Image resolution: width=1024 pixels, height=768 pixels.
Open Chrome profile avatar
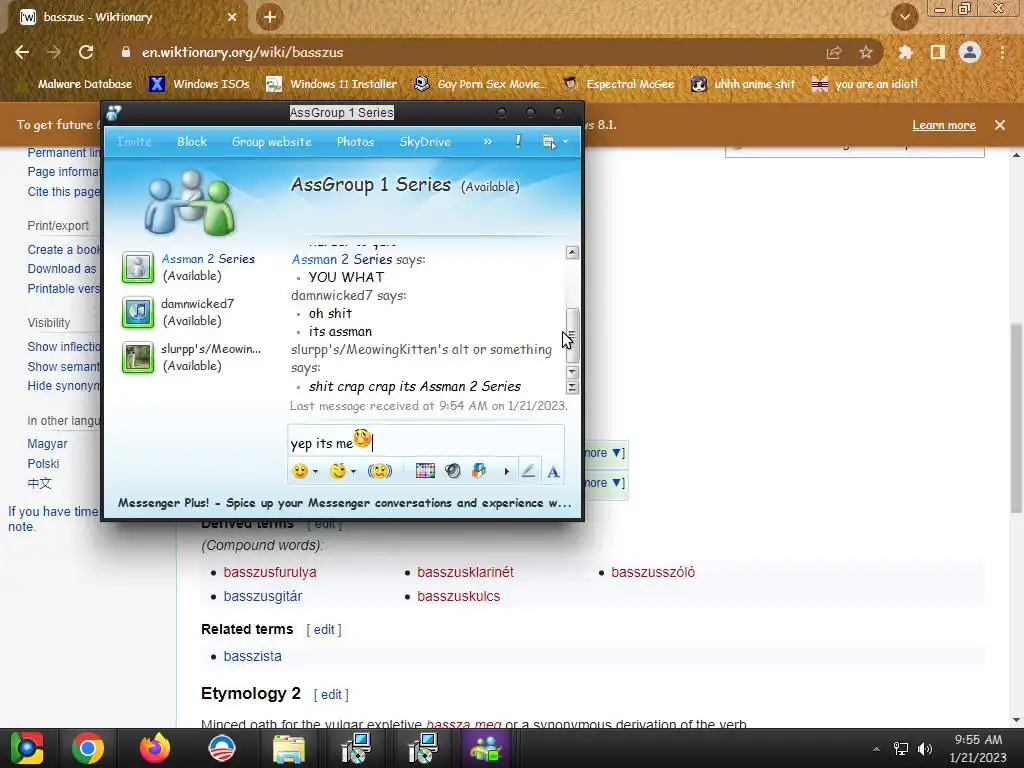[970, 52]
